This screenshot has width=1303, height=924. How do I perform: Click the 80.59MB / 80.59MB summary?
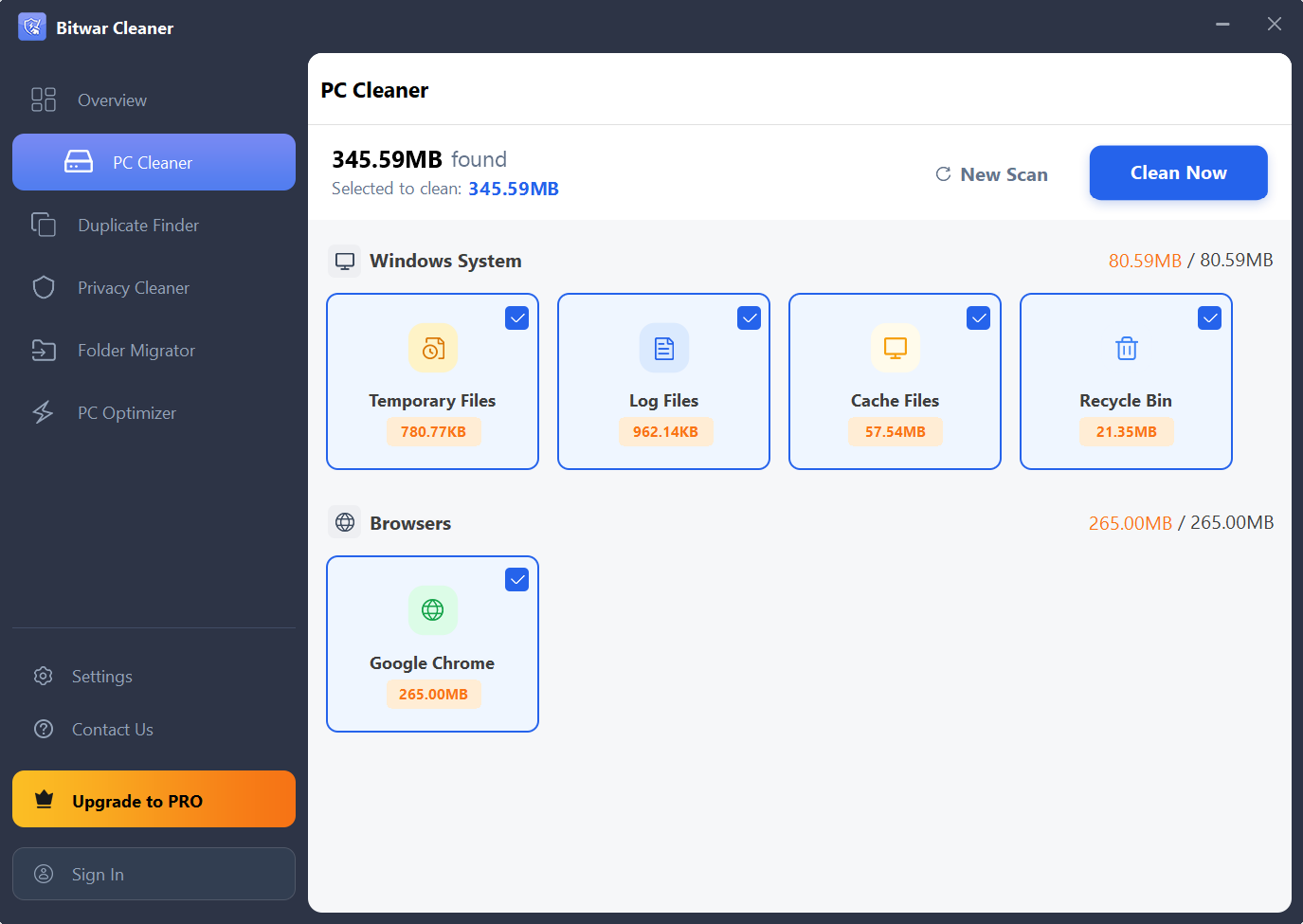pyautogui.click(x=1191, y=260)
